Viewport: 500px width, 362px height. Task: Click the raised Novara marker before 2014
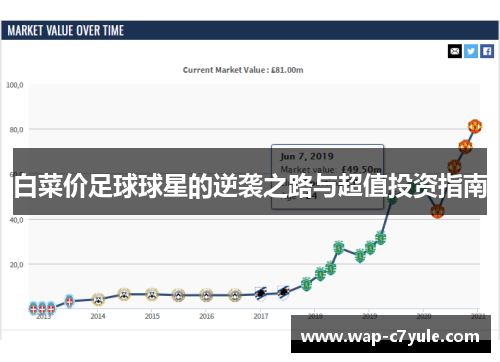pyautogui.click(x=69, y=301)
